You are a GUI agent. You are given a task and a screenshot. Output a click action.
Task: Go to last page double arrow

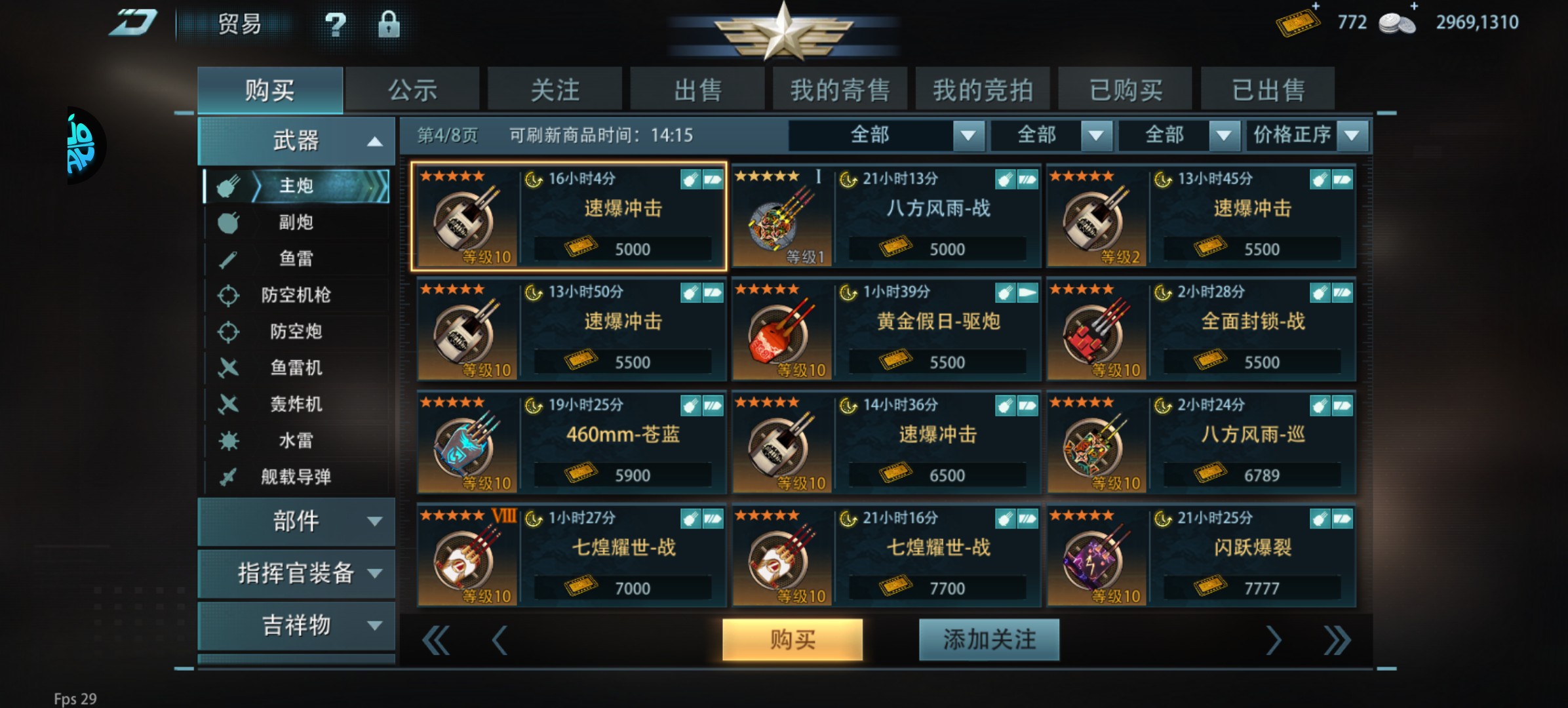[x=1337, y=640]
